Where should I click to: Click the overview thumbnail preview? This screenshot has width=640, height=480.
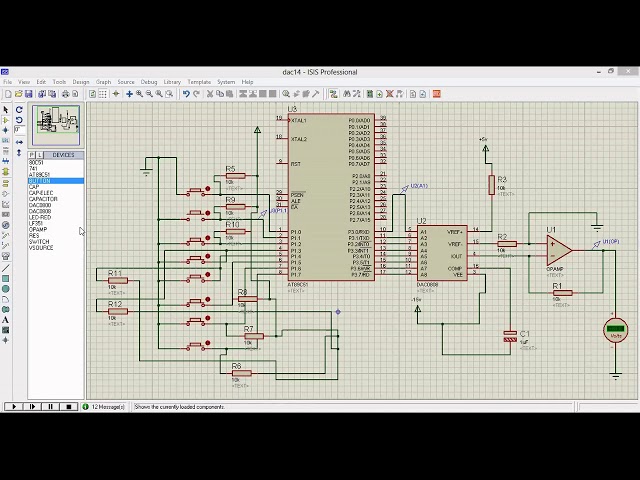56,125
